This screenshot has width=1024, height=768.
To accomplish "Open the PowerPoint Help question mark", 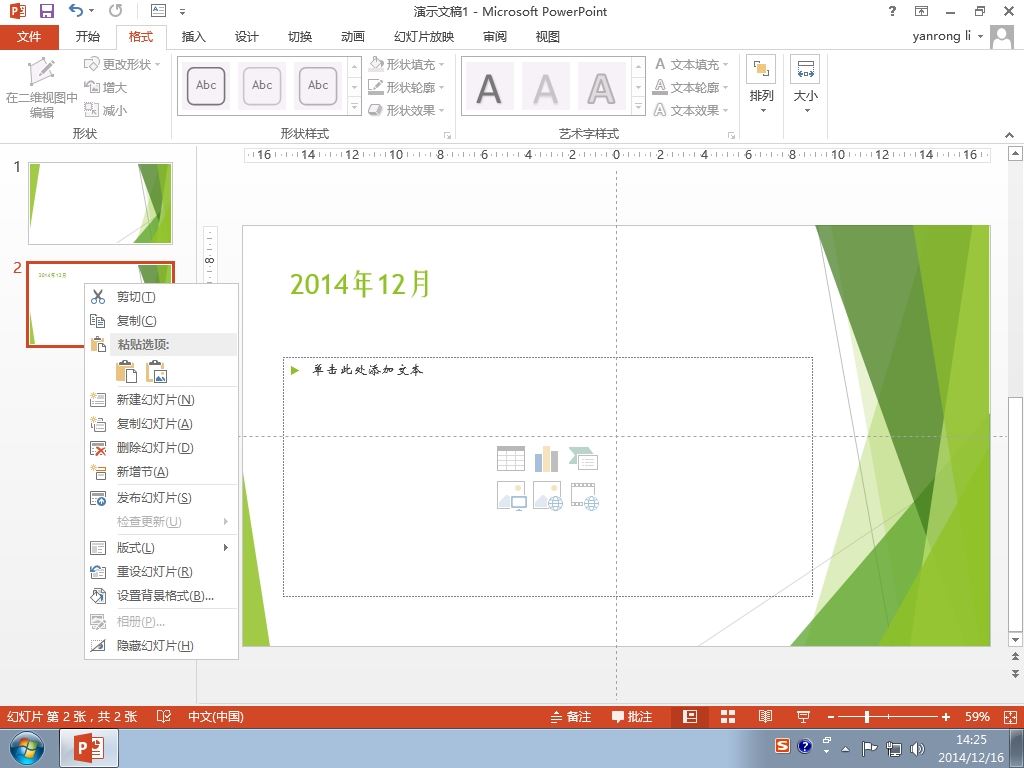I will [892, 11].
